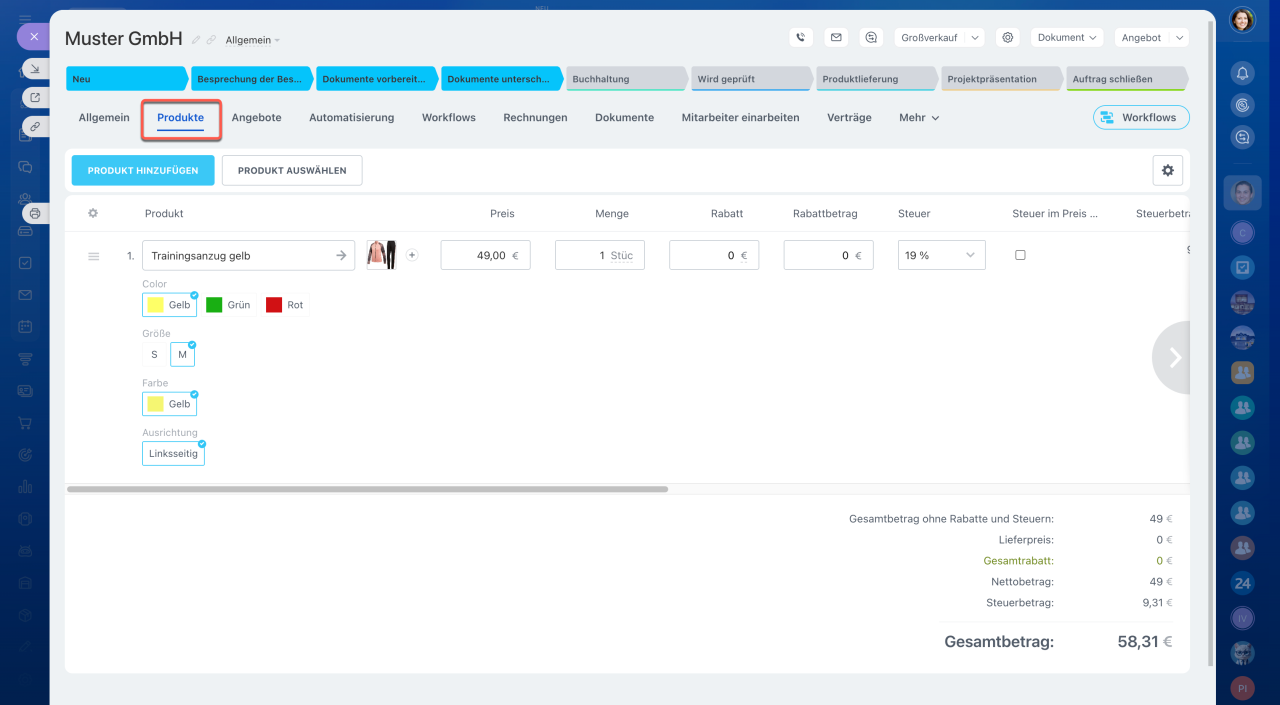1280x705 pixels.
Task: Click plus icon next to product image
Action: [x=412, y=255]
